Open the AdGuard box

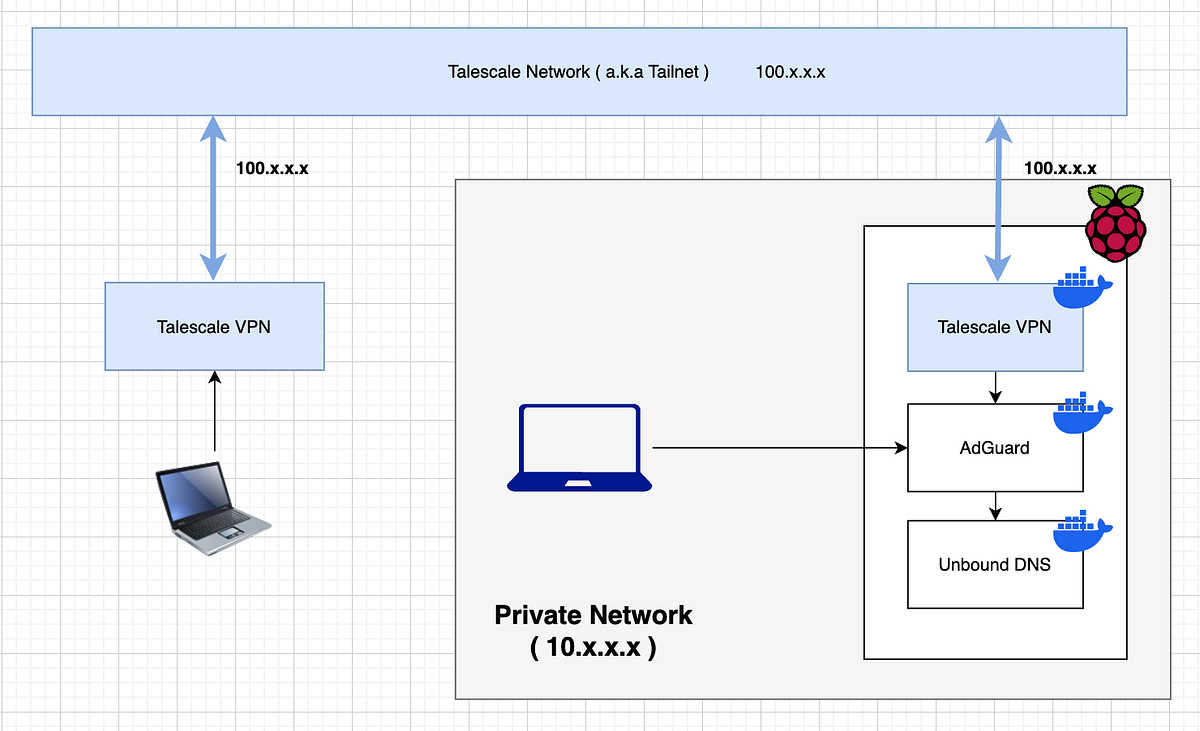point(995,448)
